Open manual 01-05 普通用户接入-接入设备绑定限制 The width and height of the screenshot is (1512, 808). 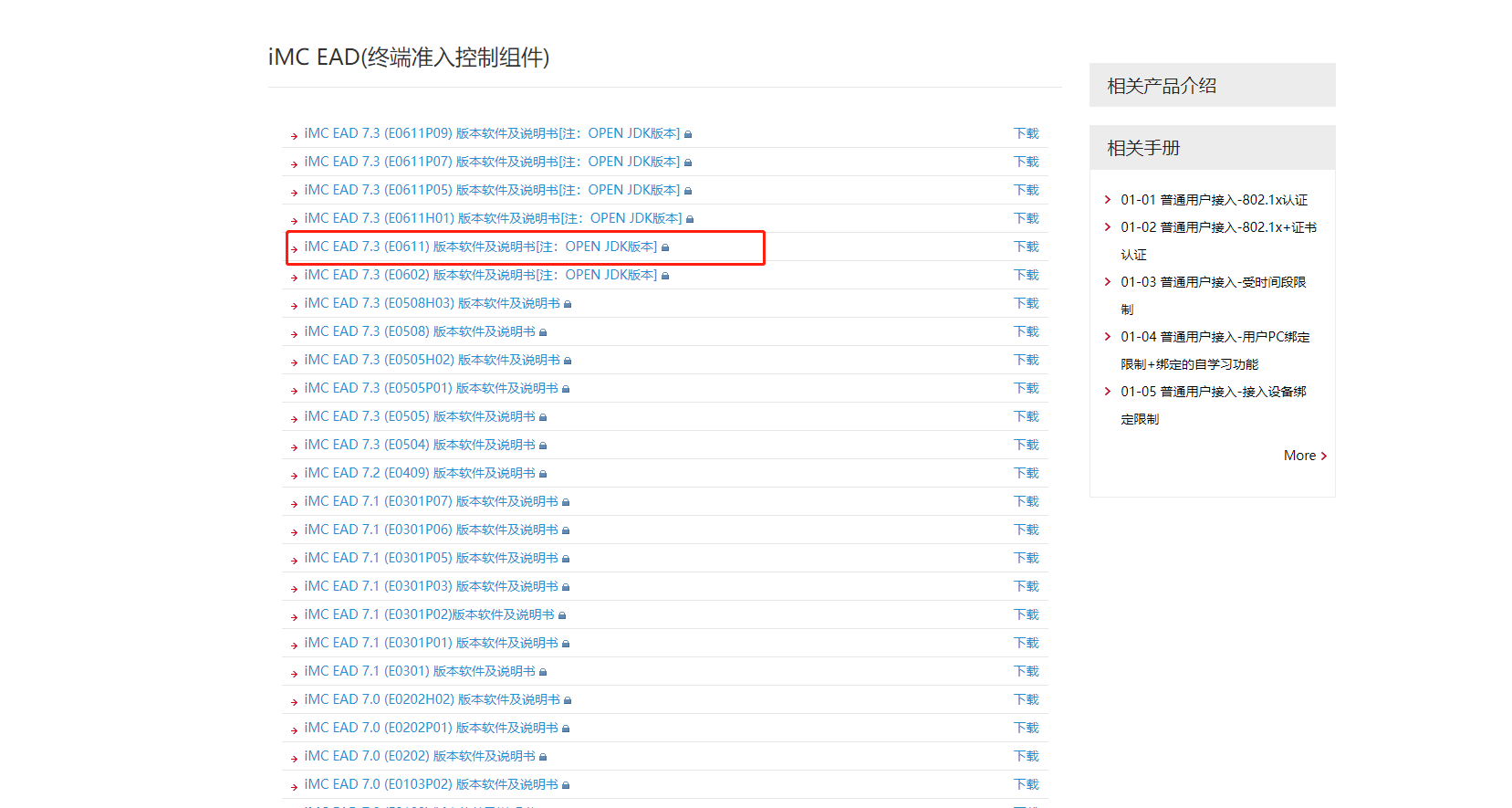[x=1214, y=405]
